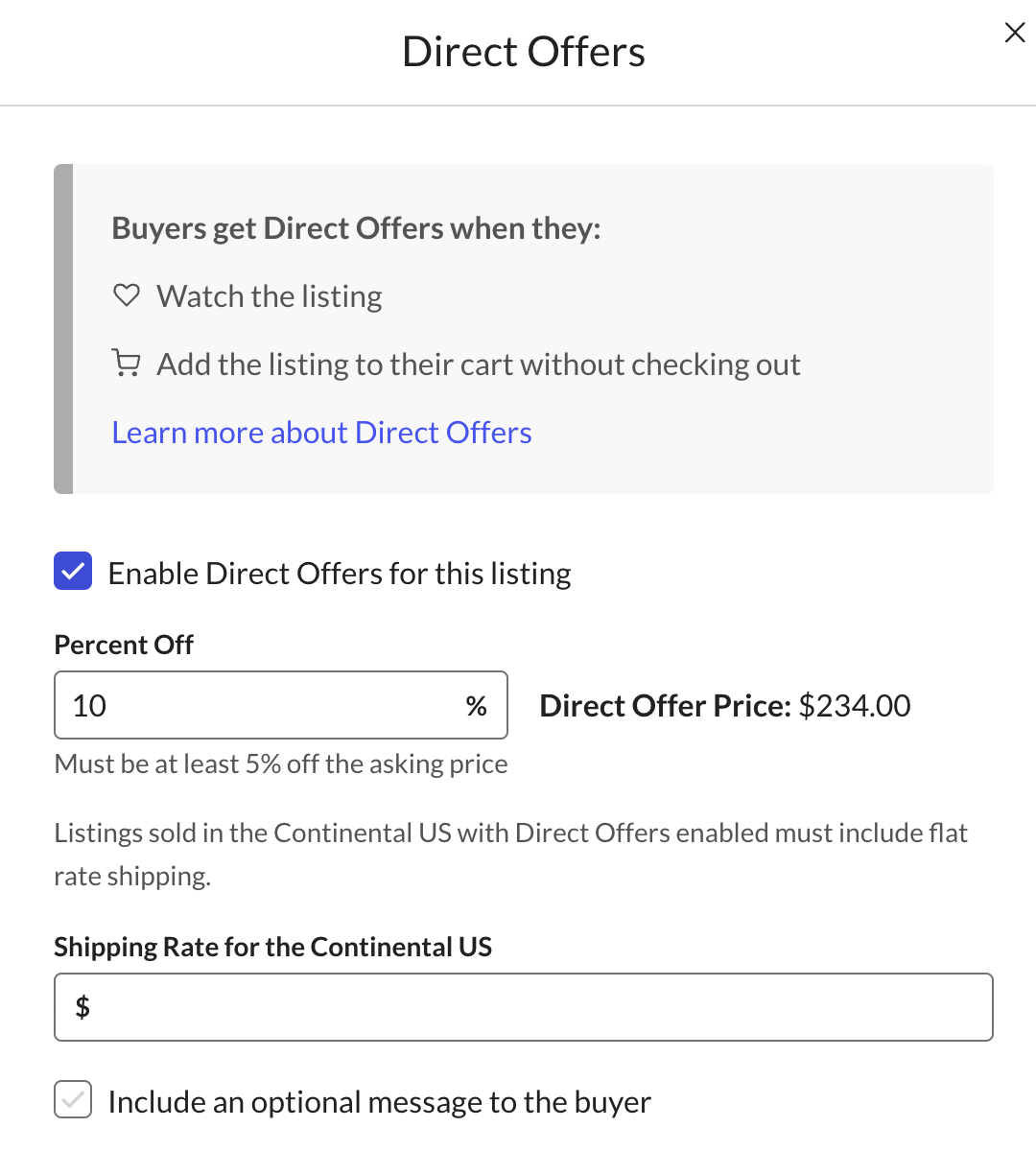This screenshot has height=1151, width=1036.
Task: Click the Enable Direct Offers label text
Action: 340,574
